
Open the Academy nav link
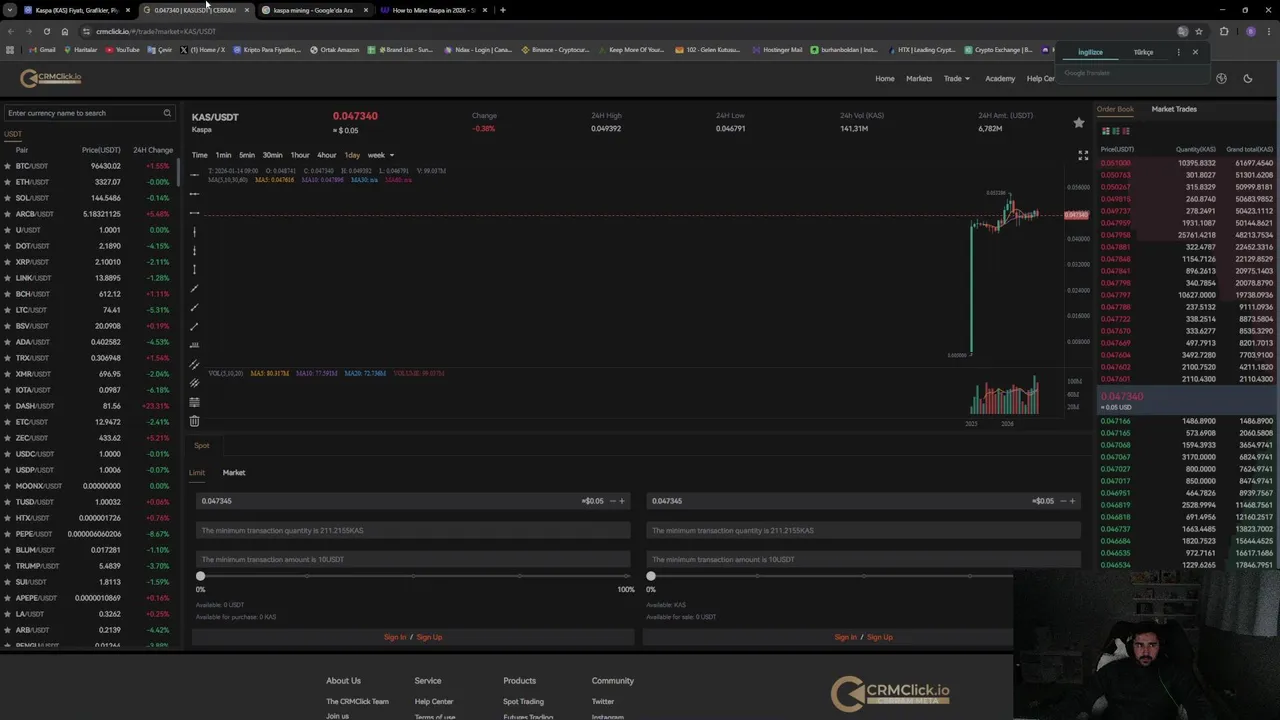[1000, 78]
